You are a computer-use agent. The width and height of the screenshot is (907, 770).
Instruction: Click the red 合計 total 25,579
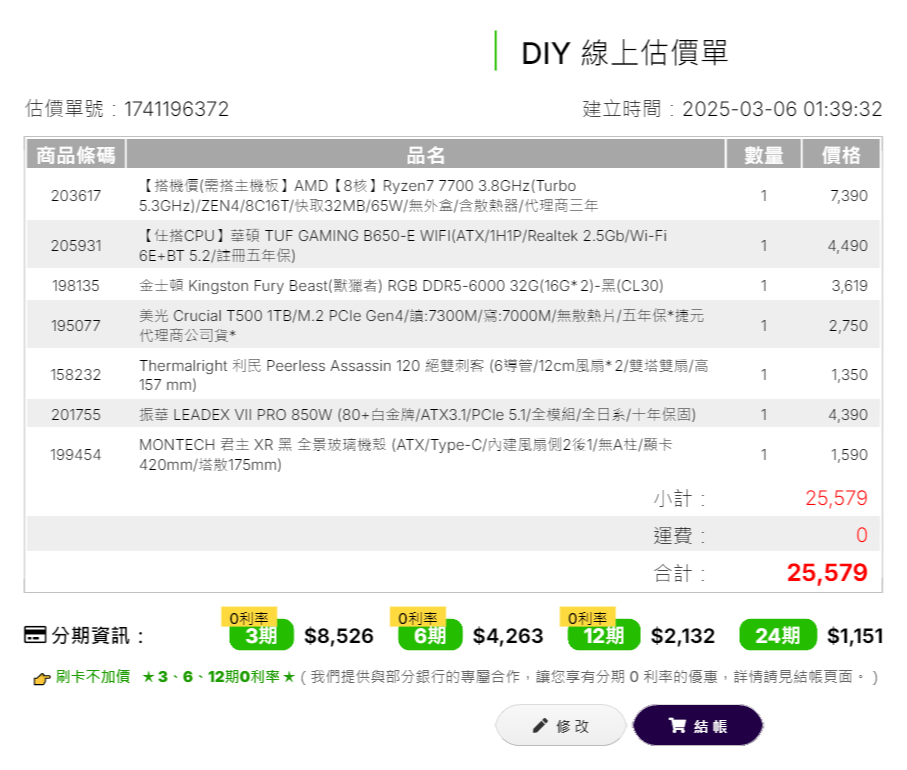828,573
